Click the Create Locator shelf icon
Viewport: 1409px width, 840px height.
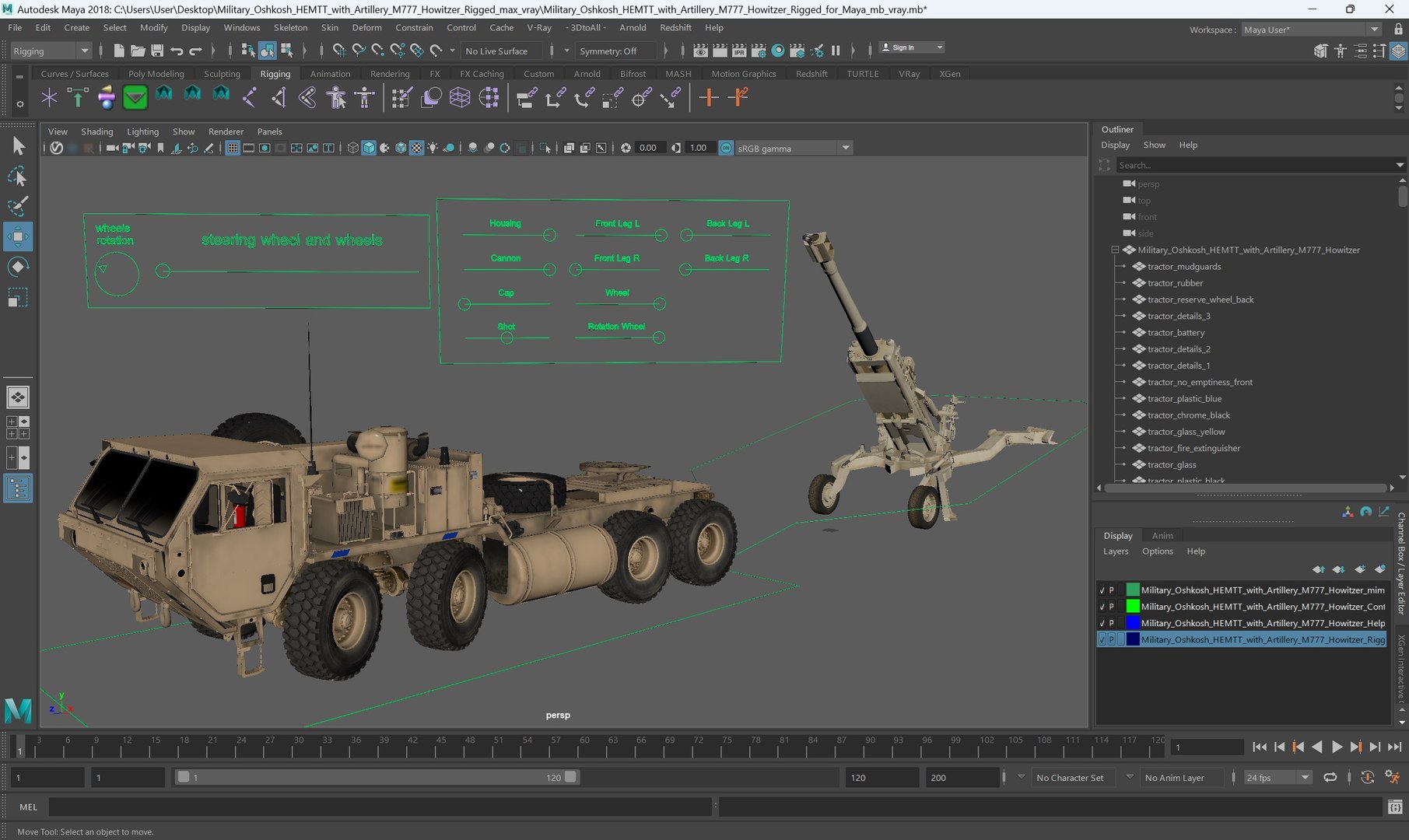pos(49,97)
